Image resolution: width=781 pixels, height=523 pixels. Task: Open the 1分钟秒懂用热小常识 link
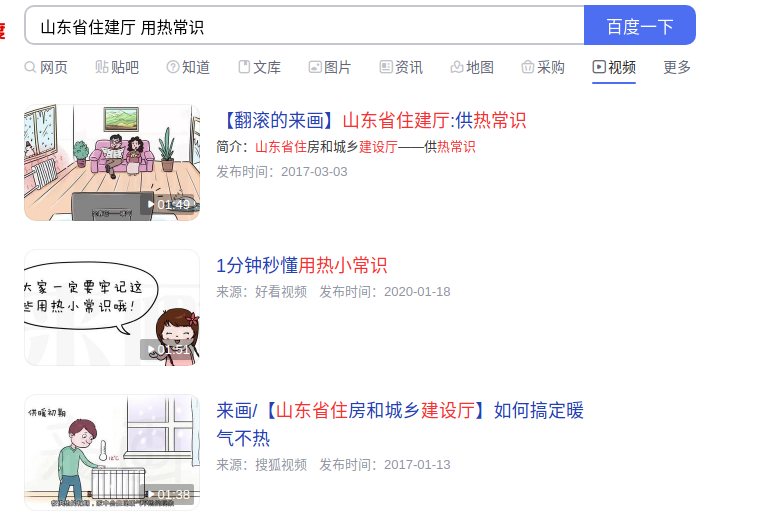coord(301,265)
